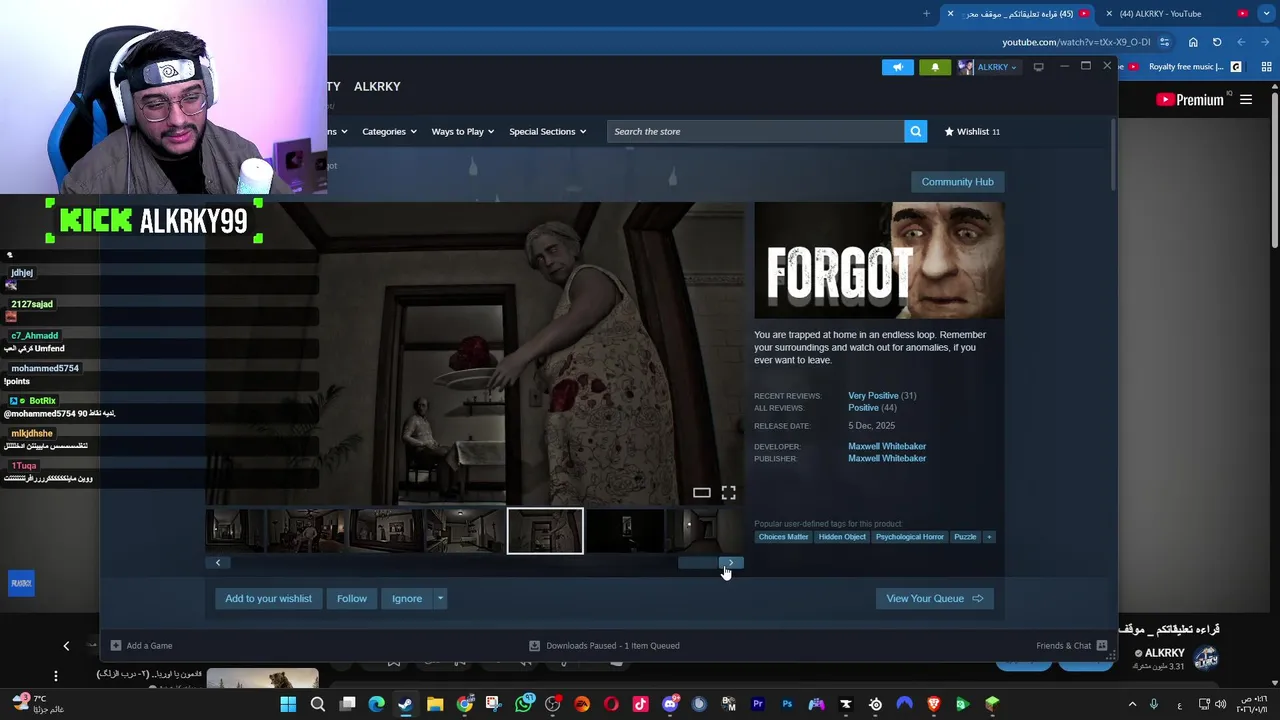The image size is (1280, 720).
Task: Reload the browser page
Action: coord(1217,42)
